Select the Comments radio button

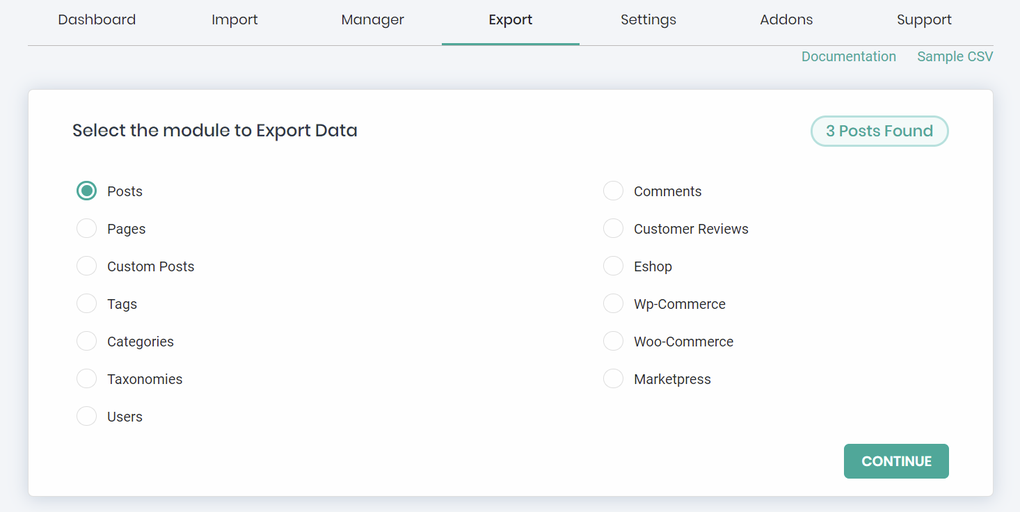(613, 191)
